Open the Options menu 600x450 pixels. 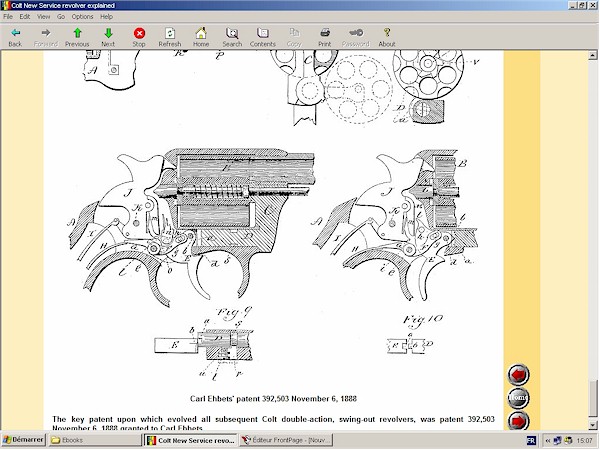click(82, 16)
